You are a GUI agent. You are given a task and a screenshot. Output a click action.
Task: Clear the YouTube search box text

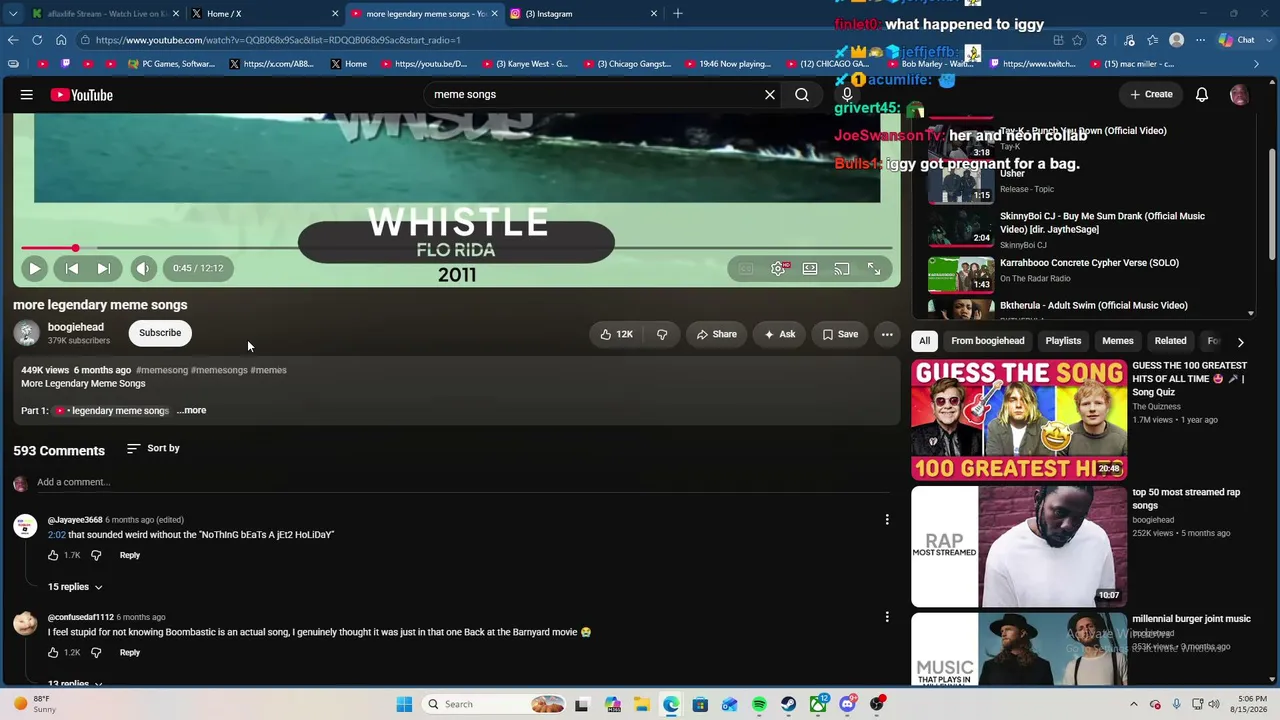tap(770, 95)
